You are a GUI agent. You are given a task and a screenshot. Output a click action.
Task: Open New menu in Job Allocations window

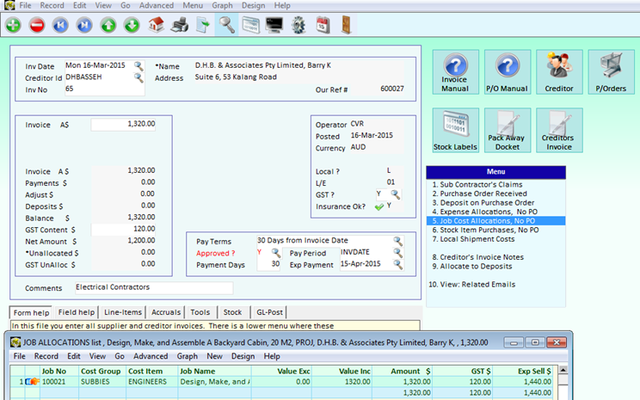[214, 356]
